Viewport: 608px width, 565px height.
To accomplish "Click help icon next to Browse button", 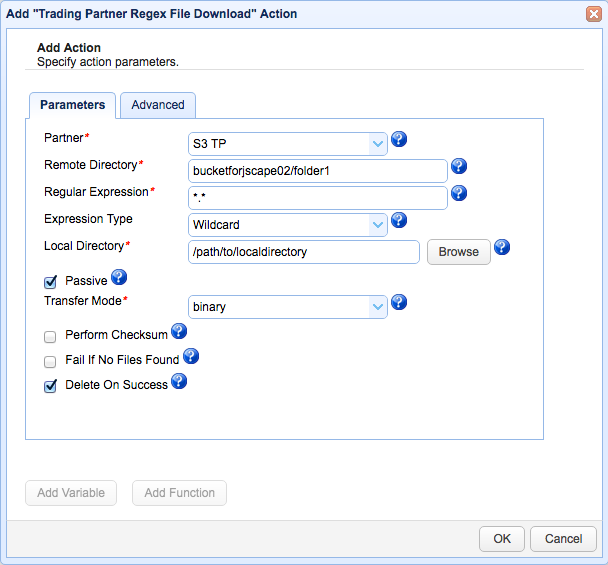I will [x=502, y=248].
